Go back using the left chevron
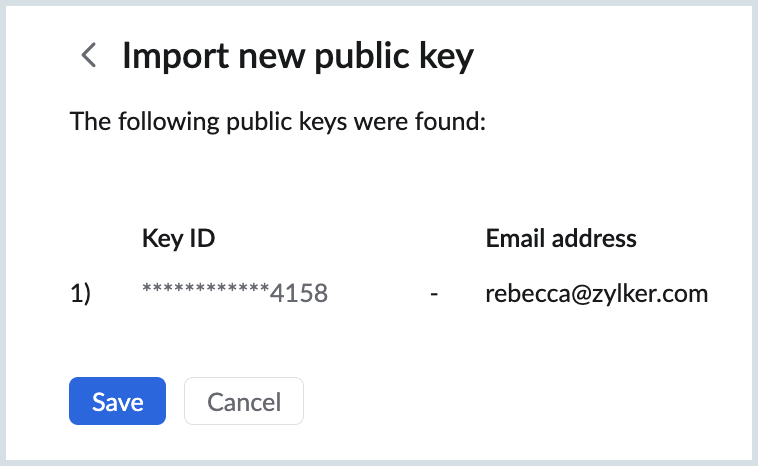Viewport: 758px width, 466px height. pos(89,56)
